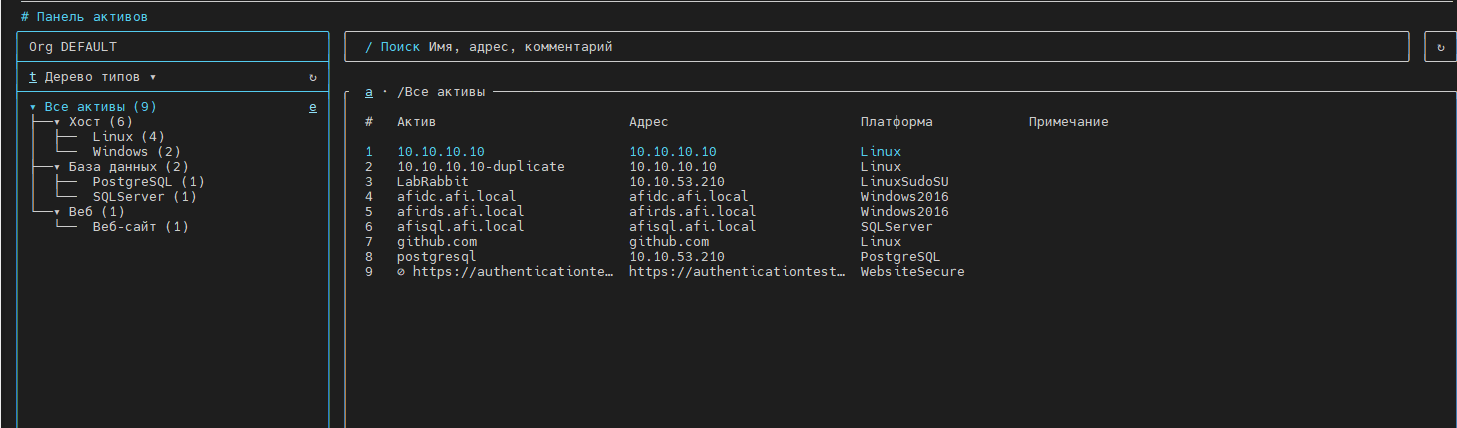This screenshot has height=428, width=1457.
Task: Click the # column header
Action: coord(369,122)
